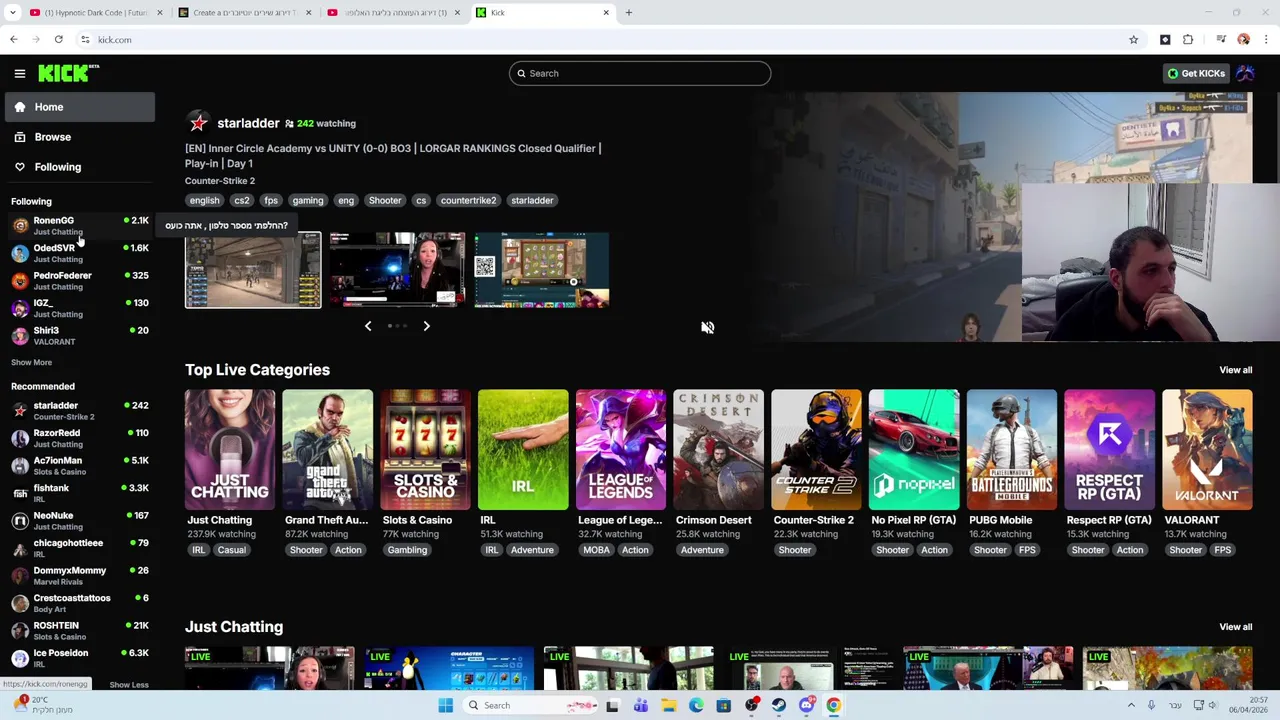Open PUBG Mobile category card
This screenshot has height=720, width=1280.
pyautogui.click(x=1011, y=450)
